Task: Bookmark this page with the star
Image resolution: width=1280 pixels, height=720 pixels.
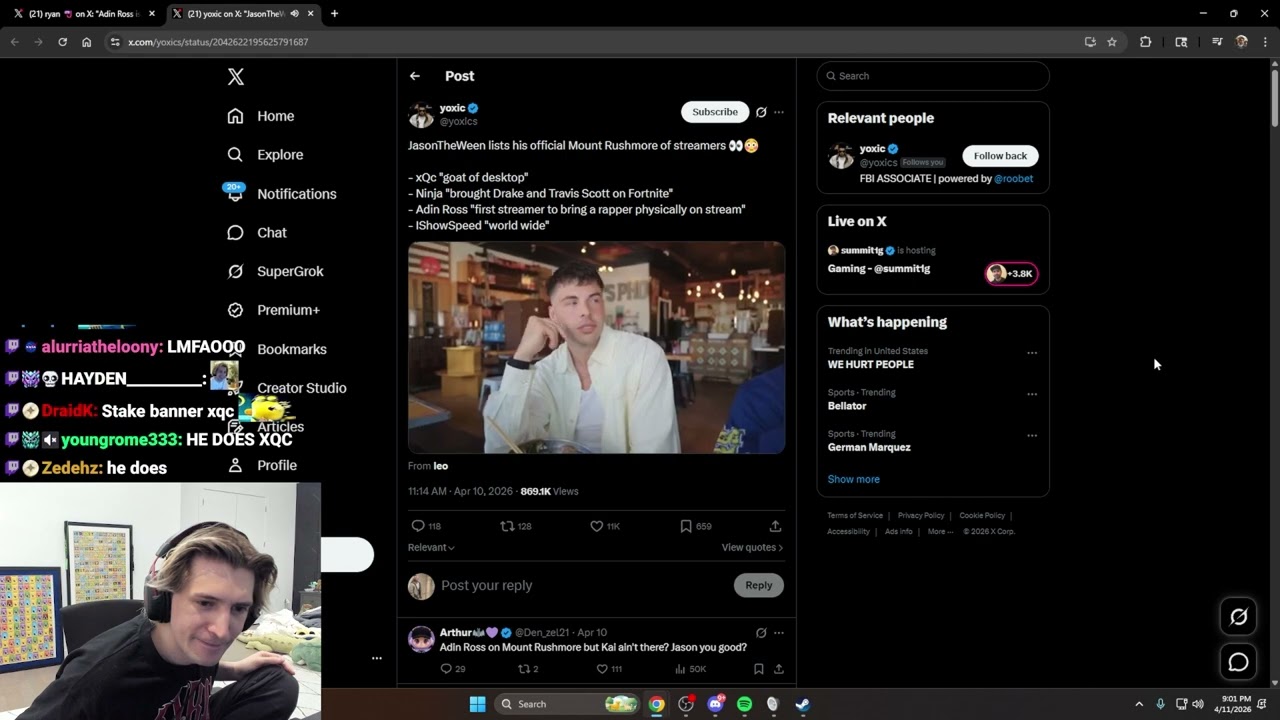Action: click(x=1112, y=42)
